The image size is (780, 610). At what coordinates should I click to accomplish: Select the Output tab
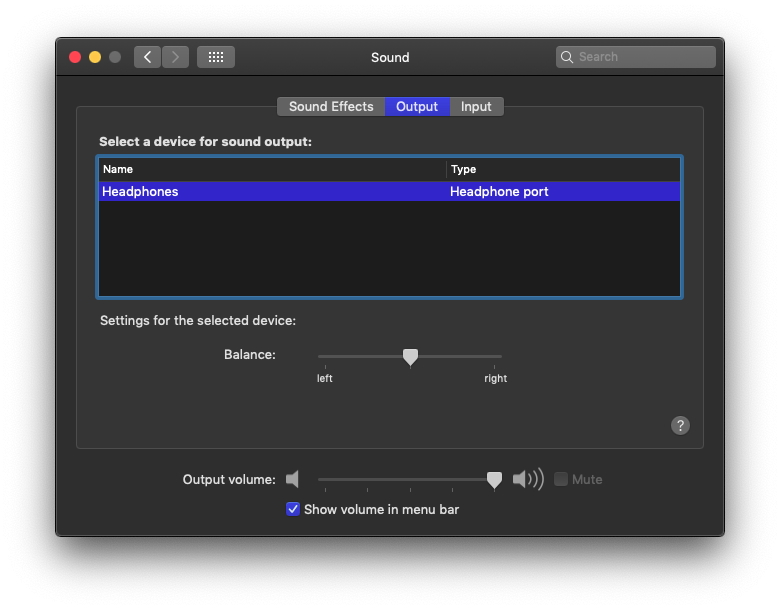coord(417,106)
